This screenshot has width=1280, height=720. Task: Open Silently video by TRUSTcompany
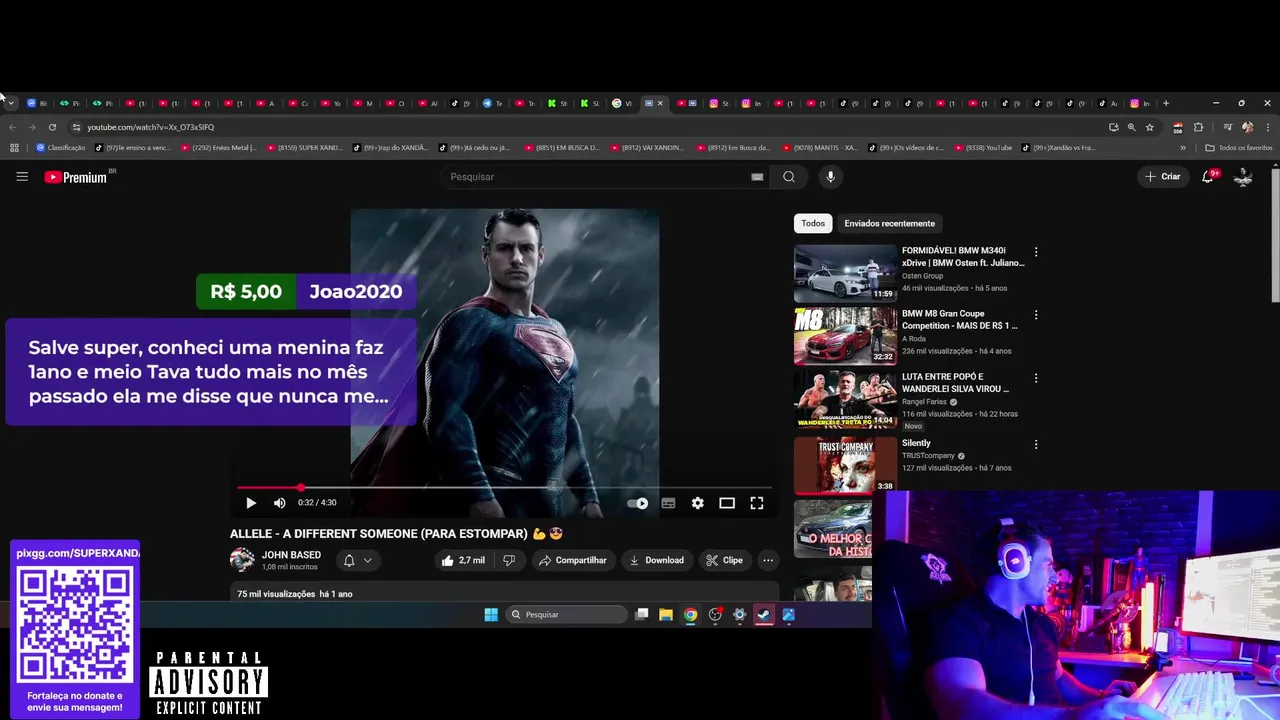click(916, 443)
